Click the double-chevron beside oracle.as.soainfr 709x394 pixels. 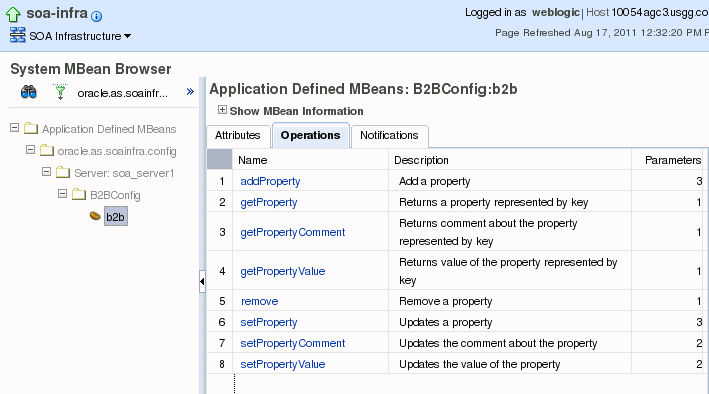tap(190, 92)
